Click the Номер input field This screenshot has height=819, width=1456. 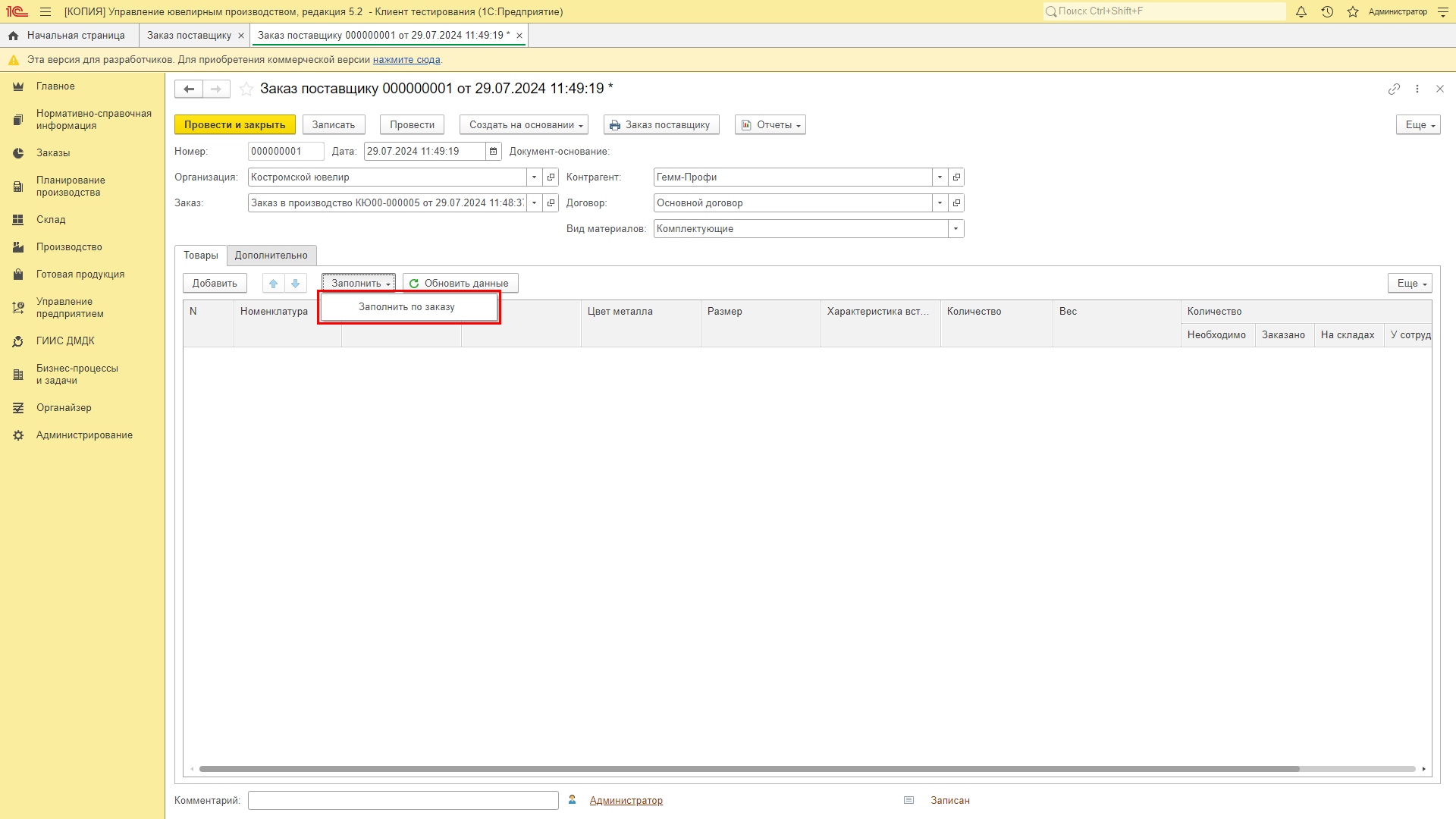(x=286, y=152)
